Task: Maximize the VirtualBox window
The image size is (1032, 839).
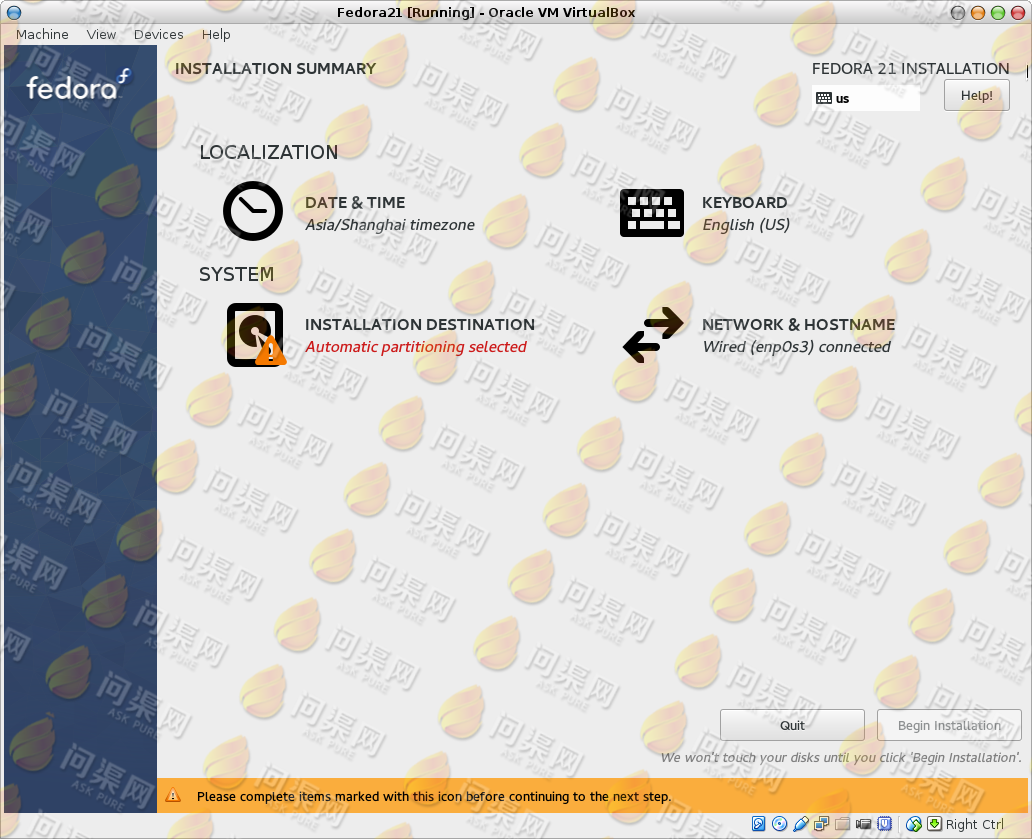Action: 998,13
